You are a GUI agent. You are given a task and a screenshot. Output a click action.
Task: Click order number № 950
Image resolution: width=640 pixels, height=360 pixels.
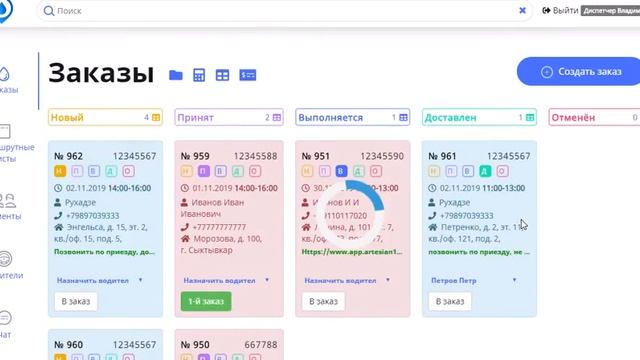click(x=195, y=345)
